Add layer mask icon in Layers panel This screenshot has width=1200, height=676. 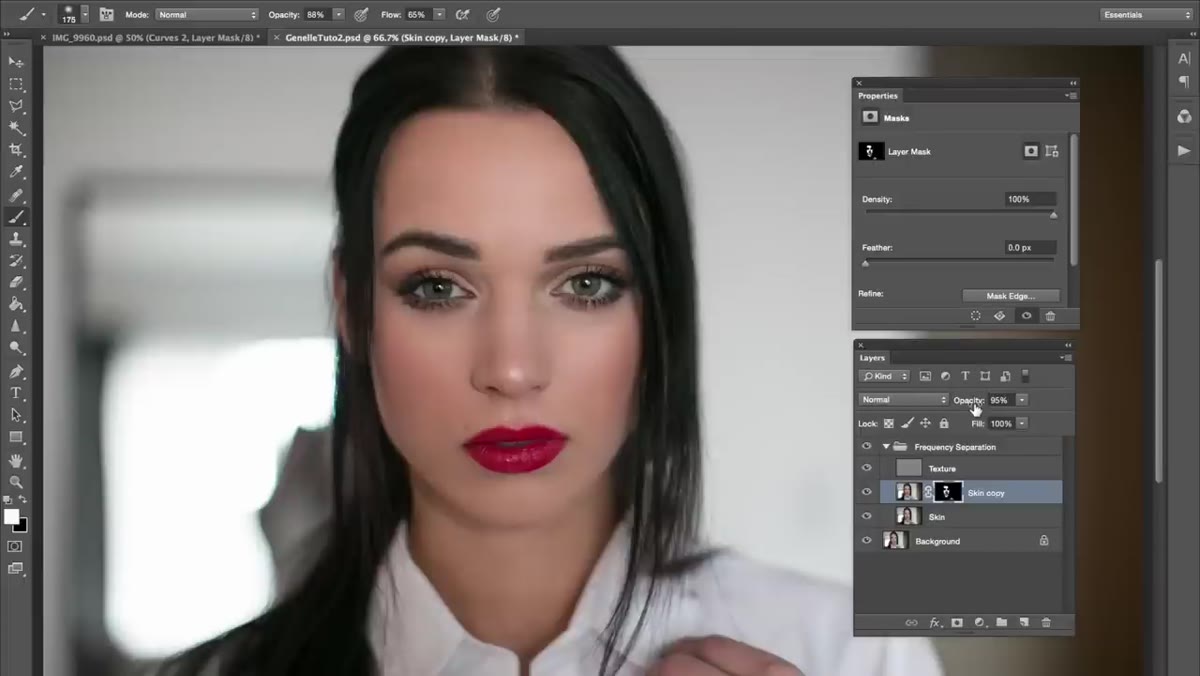pyautogui.click(x=957, y=622)
